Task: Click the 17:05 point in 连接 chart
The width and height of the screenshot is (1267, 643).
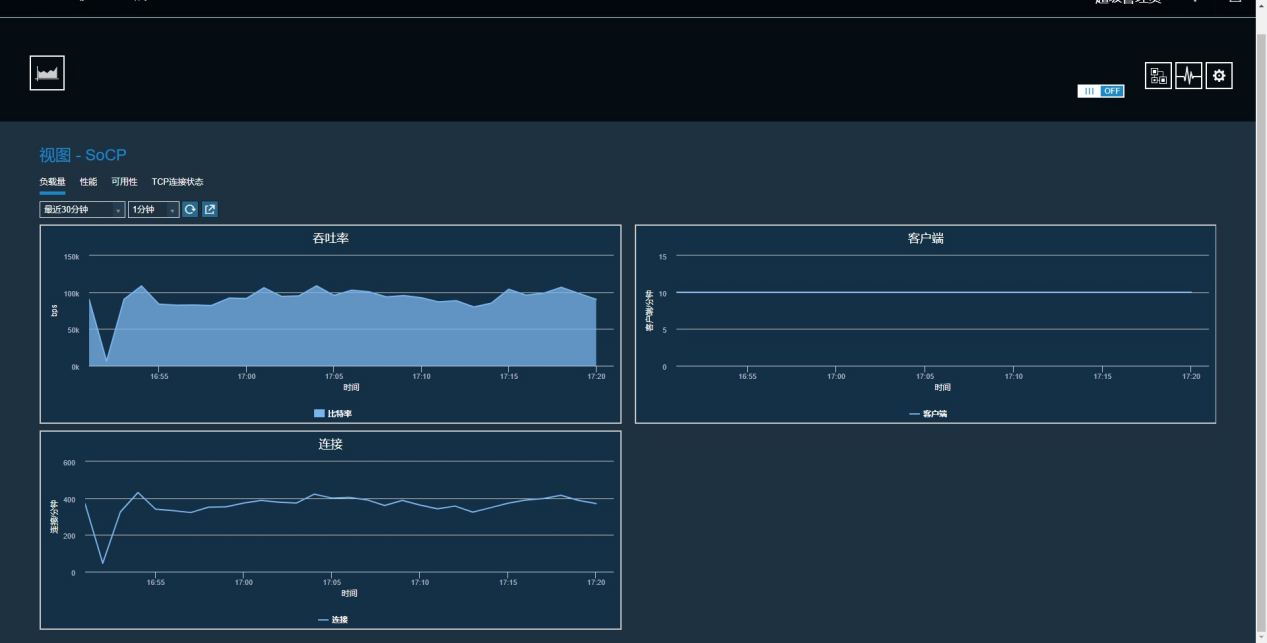Action: click(332, 497)
